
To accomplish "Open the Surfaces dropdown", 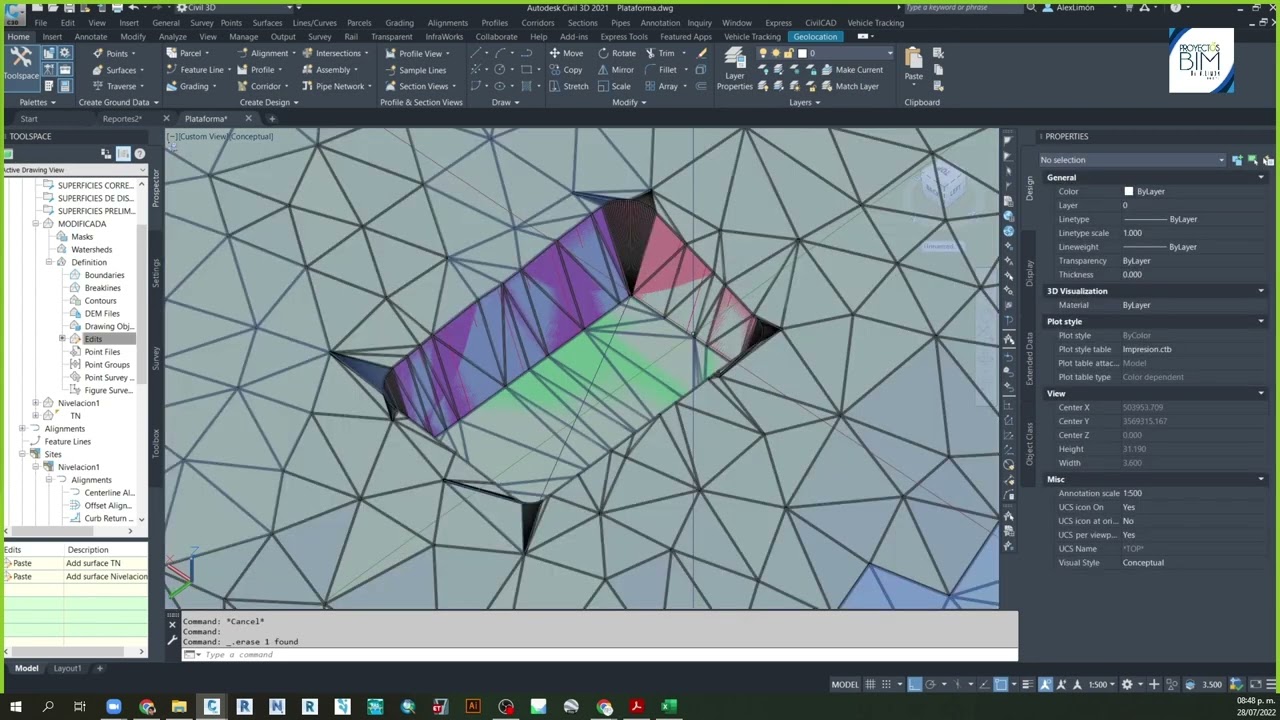I will pyautogui.click(x=118, y=70).
